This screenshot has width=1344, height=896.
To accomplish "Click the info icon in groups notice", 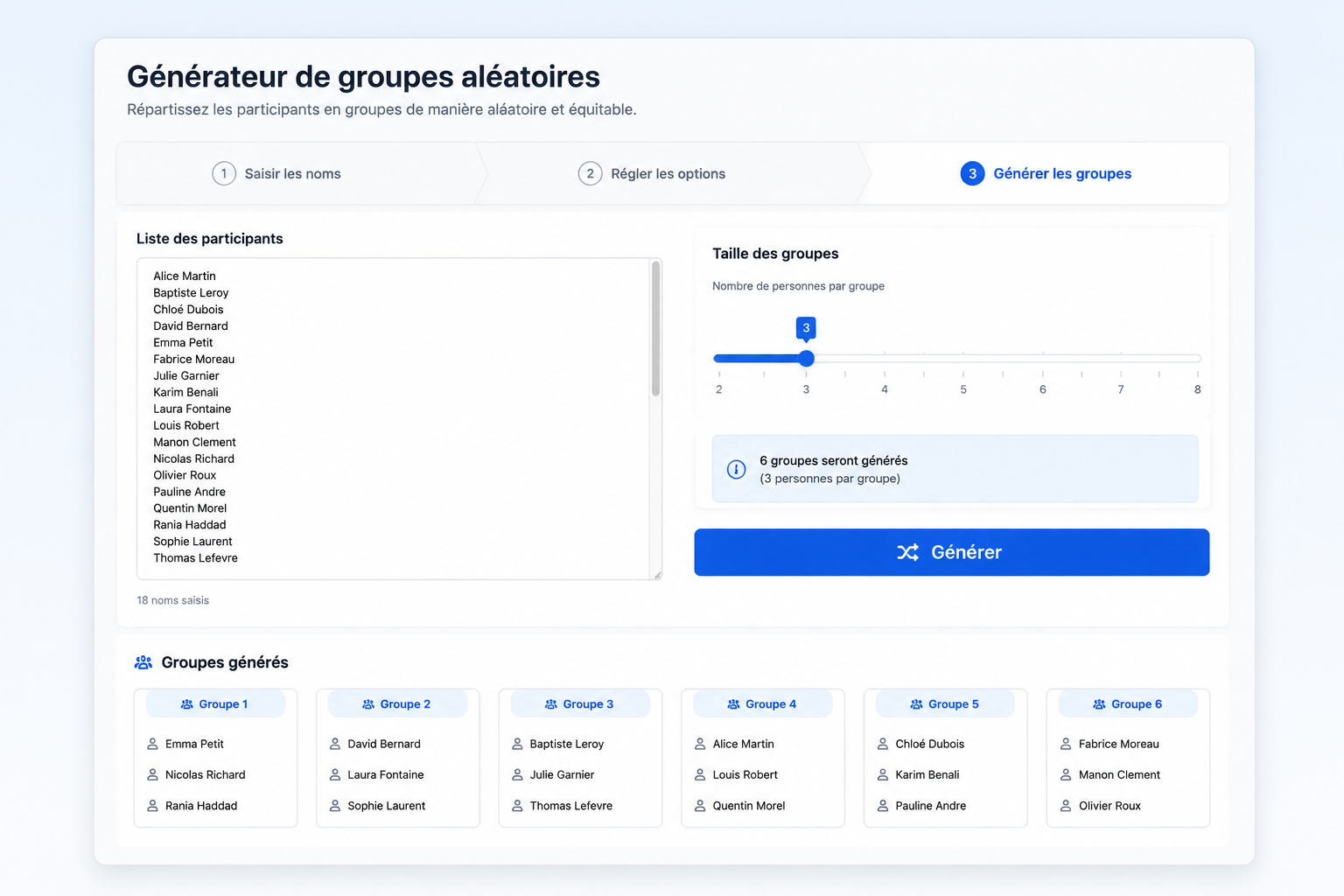I will [x=737, y=470].
